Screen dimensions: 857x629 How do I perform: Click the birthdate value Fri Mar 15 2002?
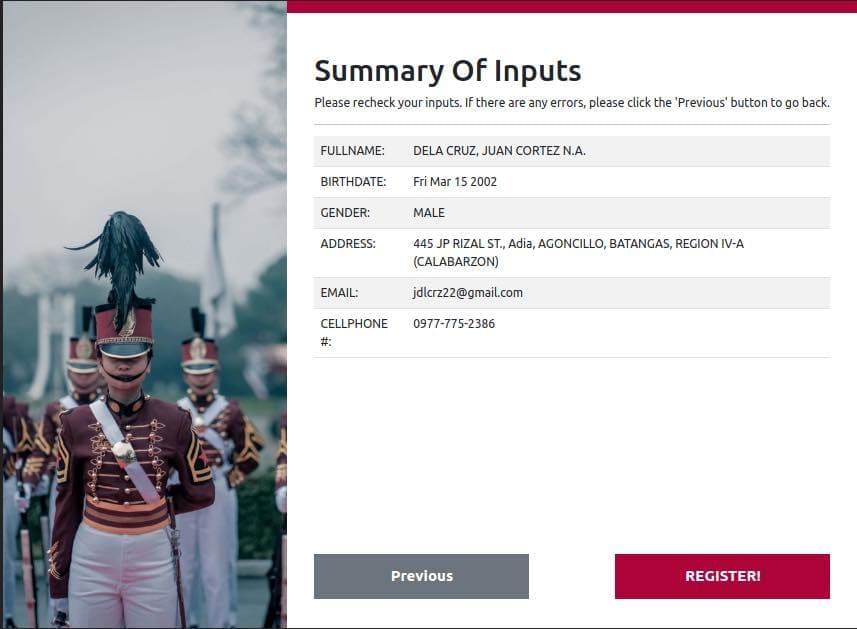point(455,182)
